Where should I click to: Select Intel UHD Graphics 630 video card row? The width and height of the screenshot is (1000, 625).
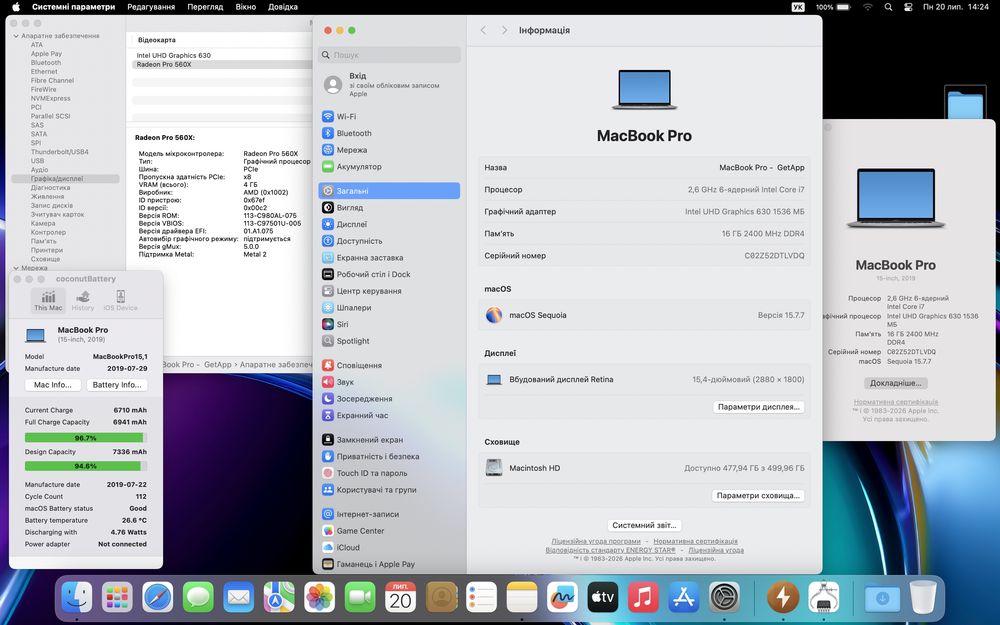221,55
